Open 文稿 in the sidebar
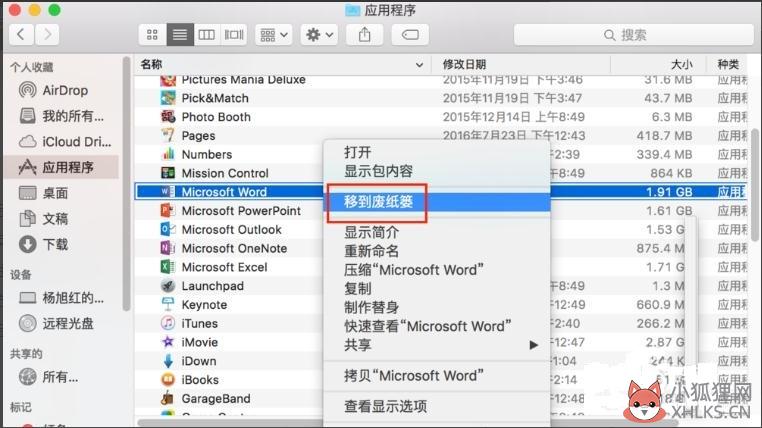762x428 pixels. click(x=44, y=219)
